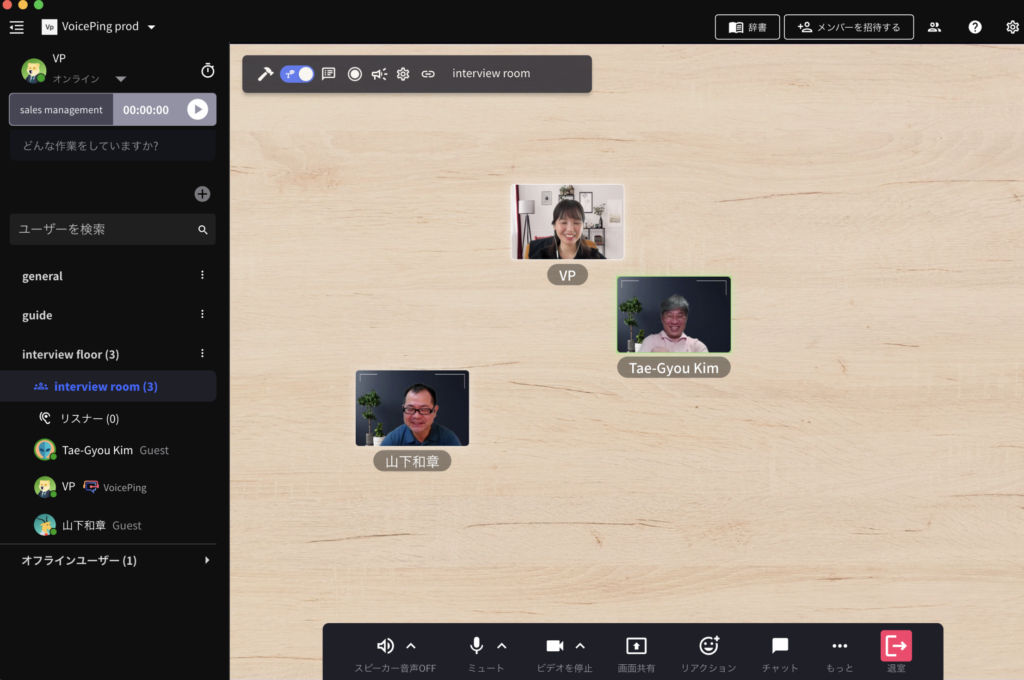The width and height of the screenshot is (1024, 680).
Task: Leave the room with the red exit button
Action: pos(896,646)
